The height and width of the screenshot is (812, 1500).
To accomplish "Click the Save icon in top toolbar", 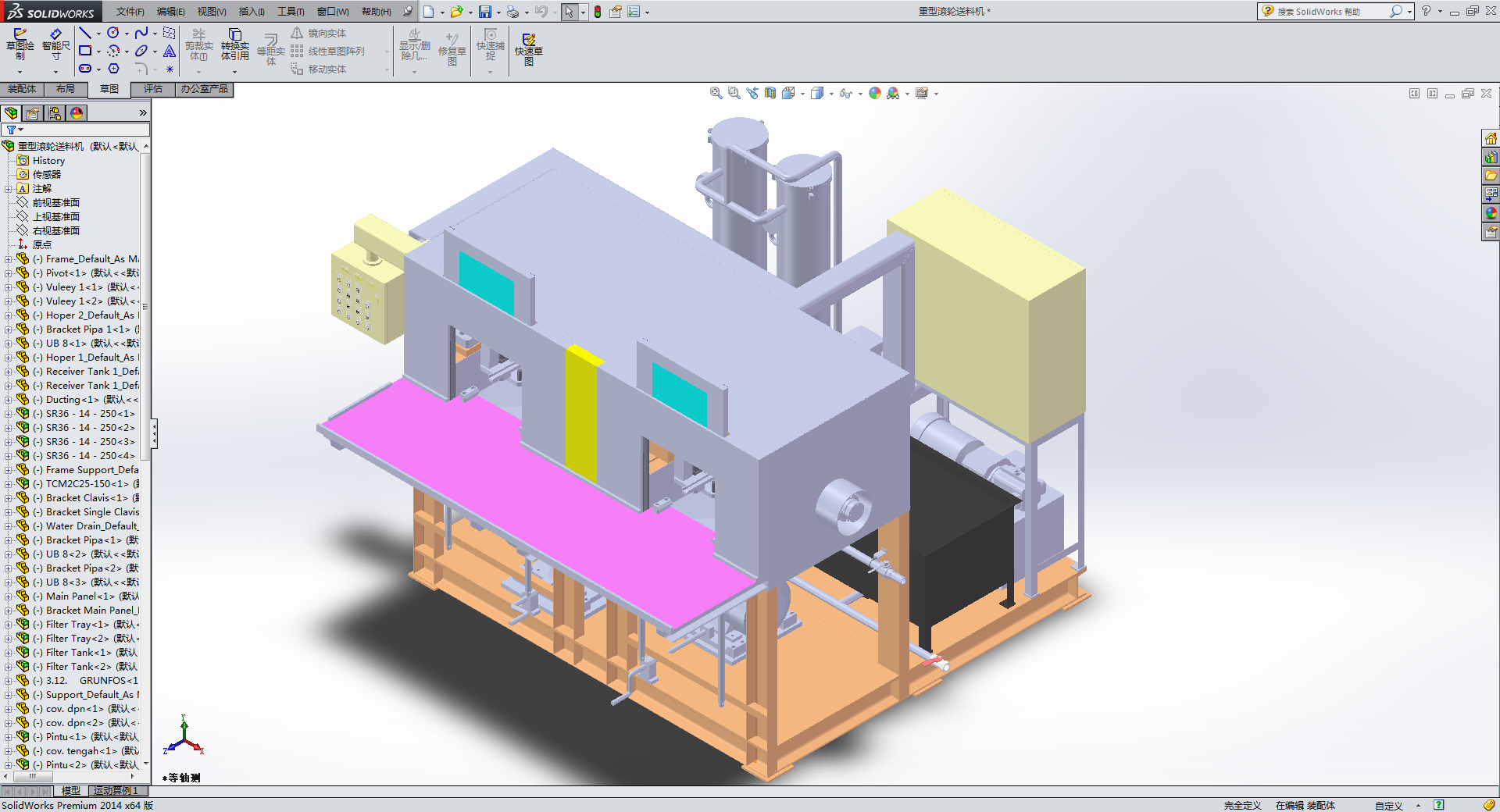I will [x=485, y=12].
